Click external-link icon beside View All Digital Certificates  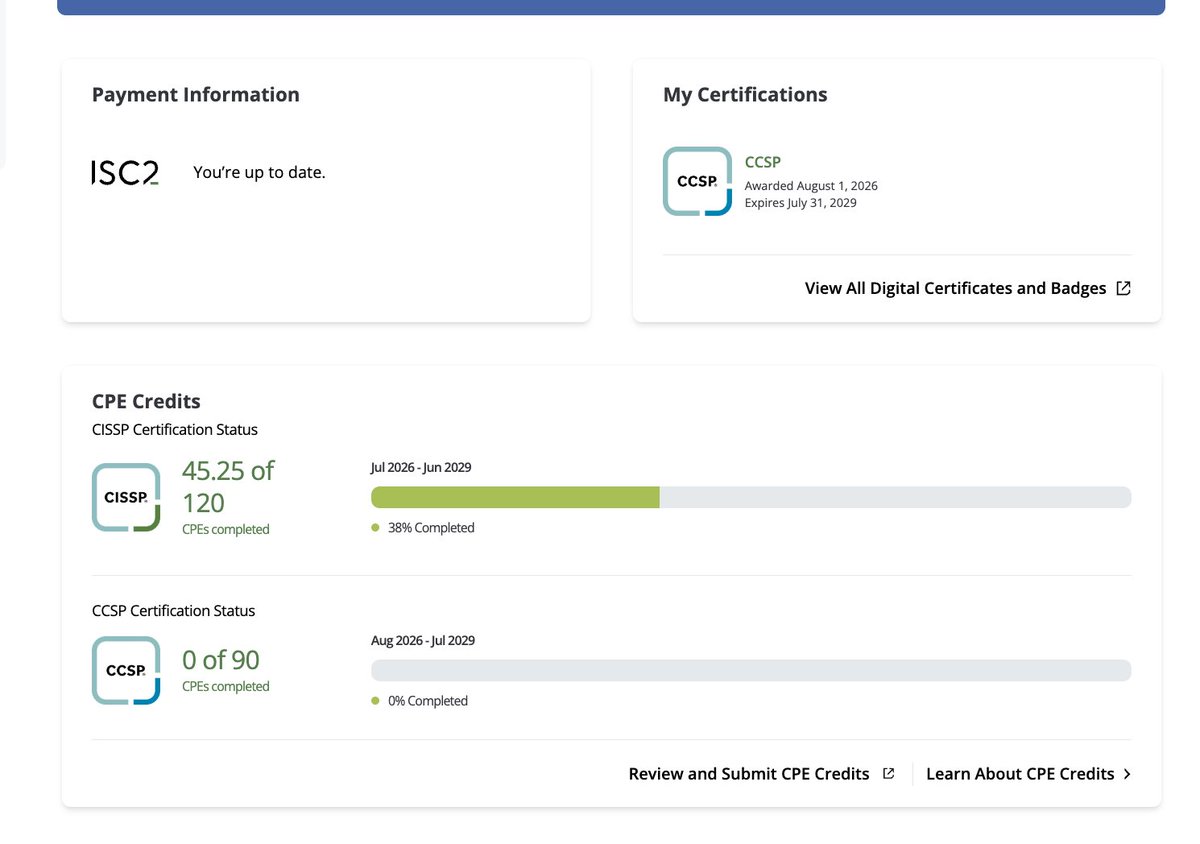coord(1123,288)
